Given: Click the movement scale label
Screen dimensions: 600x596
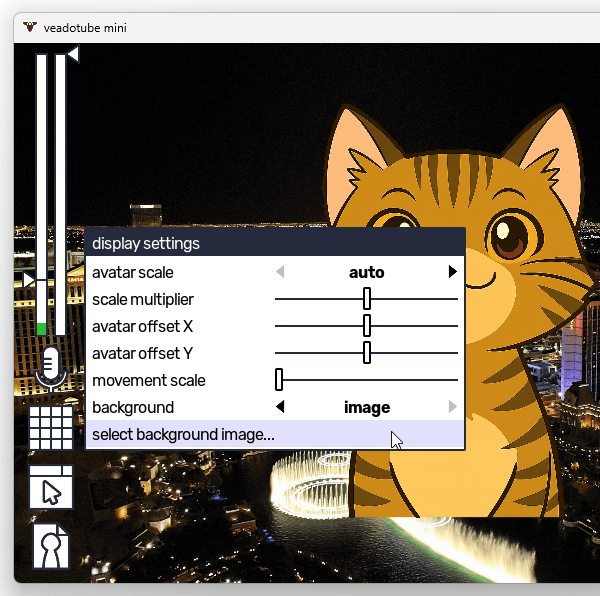Looking at the screenshot, I should (149, 380).
